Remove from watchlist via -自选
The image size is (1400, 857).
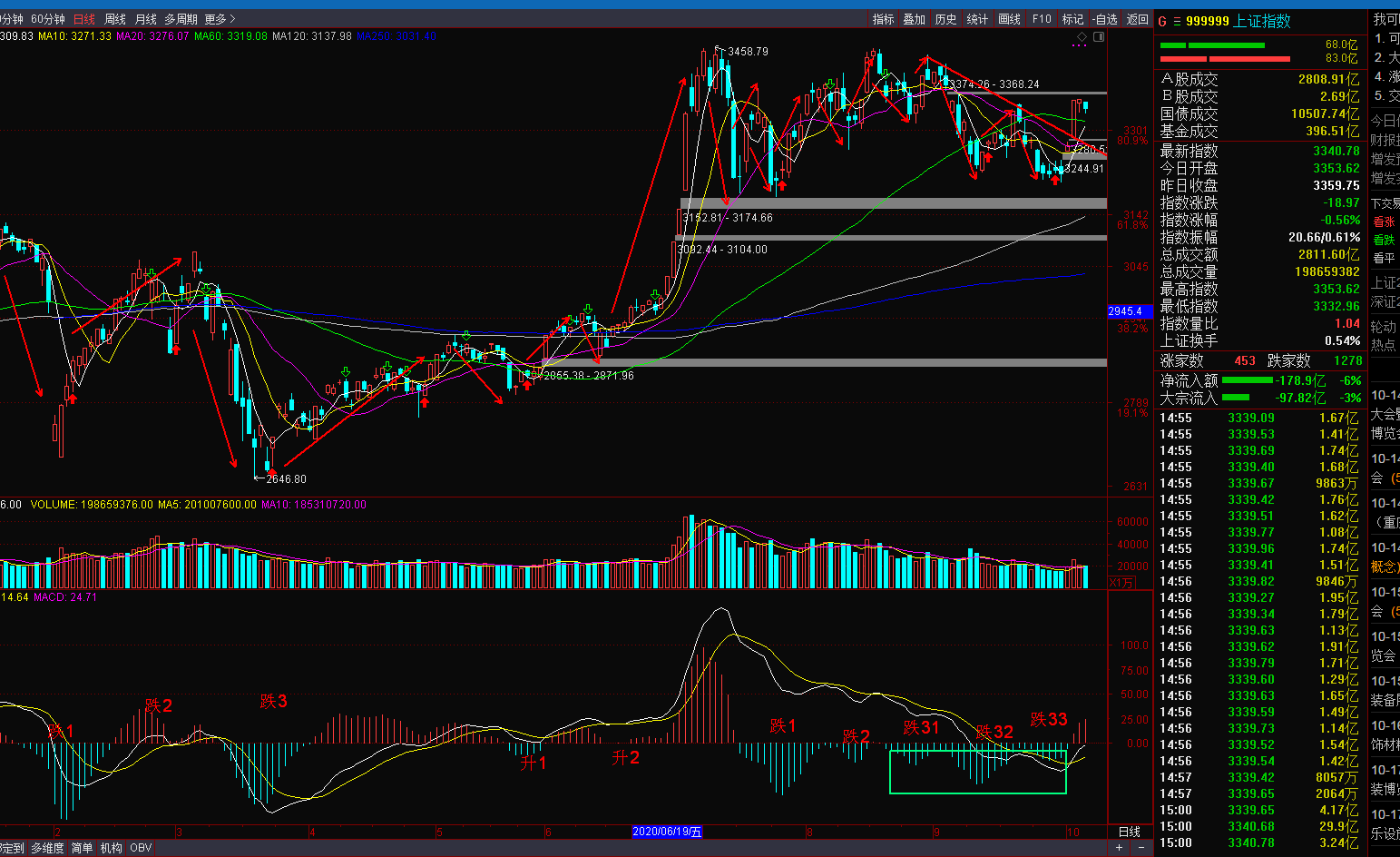(x=1104, y=19)
